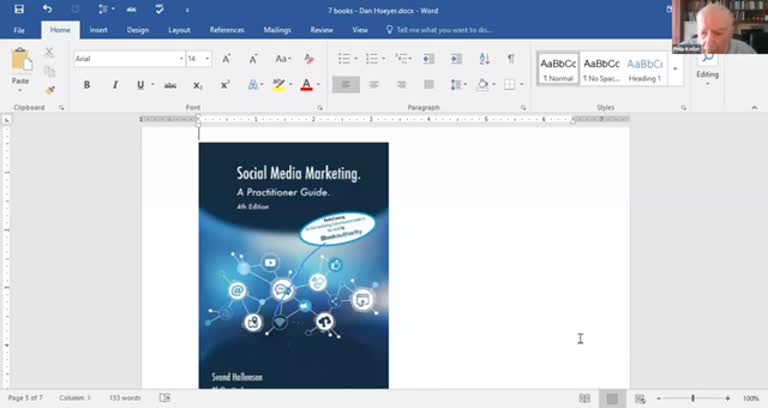Apply the No Spacing style
Screen dimensions: 768x408
click(x=601, y=69)
